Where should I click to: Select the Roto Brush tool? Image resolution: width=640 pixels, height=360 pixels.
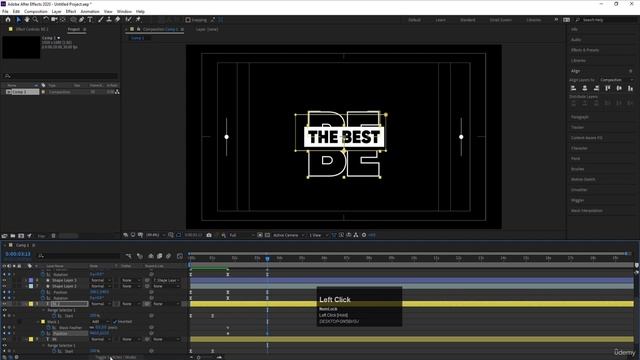(129, 20)
